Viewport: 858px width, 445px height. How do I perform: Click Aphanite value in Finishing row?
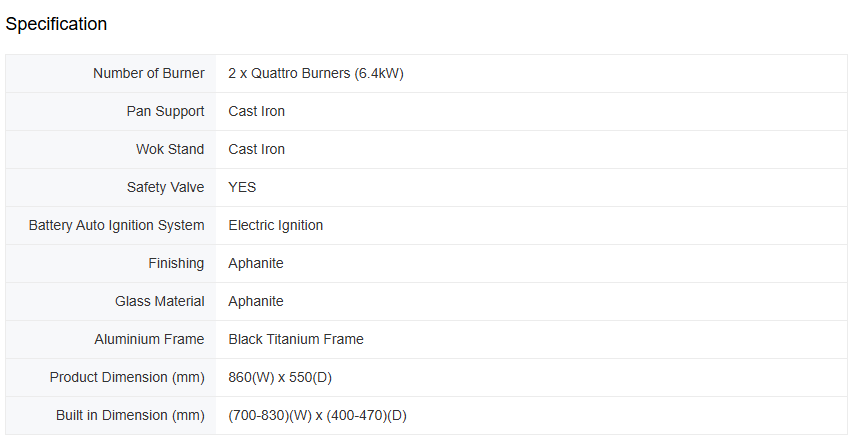pyautogui.click(x=256, y=263)
